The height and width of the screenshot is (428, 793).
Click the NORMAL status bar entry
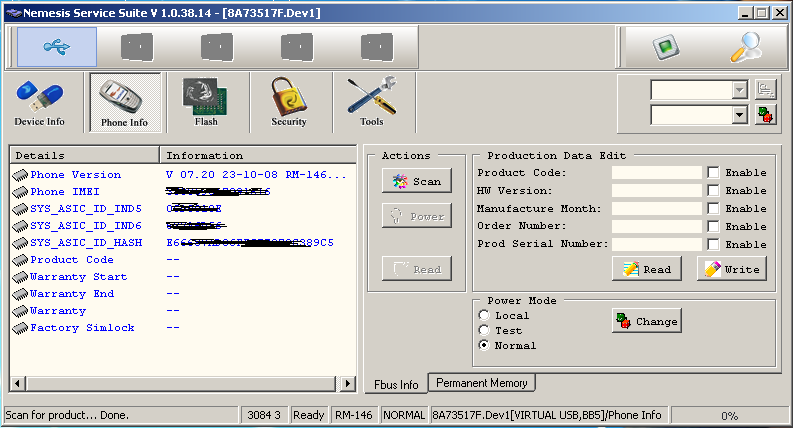pyautogui.click(x=404, y=415)
